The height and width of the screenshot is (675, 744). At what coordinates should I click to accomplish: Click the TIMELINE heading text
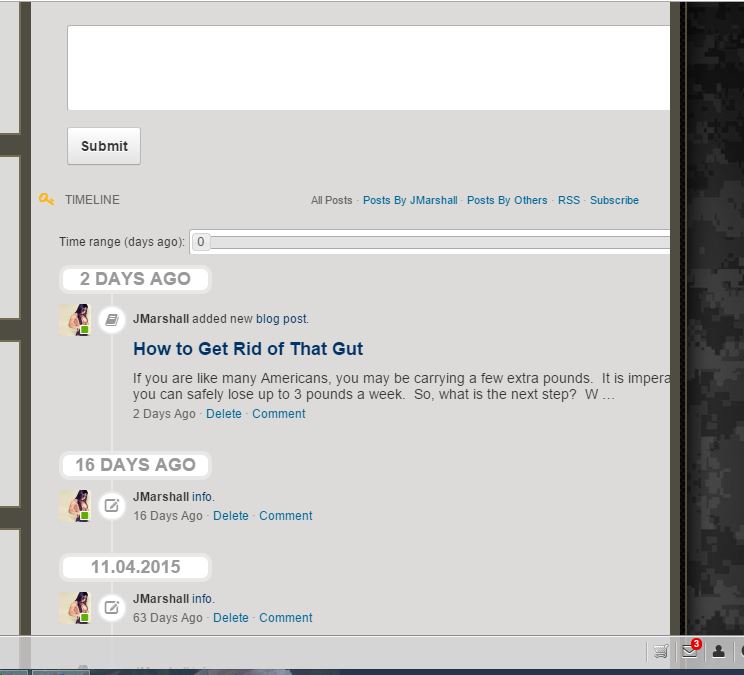[x=92, y=200]
